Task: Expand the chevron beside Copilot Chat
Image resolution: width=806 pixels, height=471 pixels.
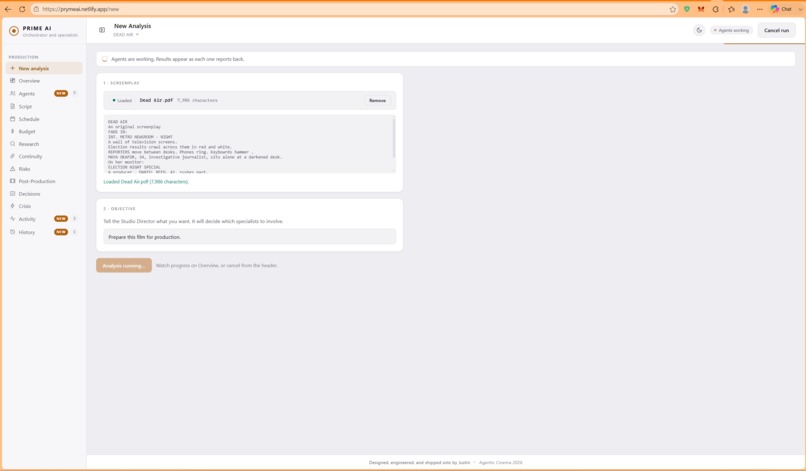Action: (x=800, y=9)
